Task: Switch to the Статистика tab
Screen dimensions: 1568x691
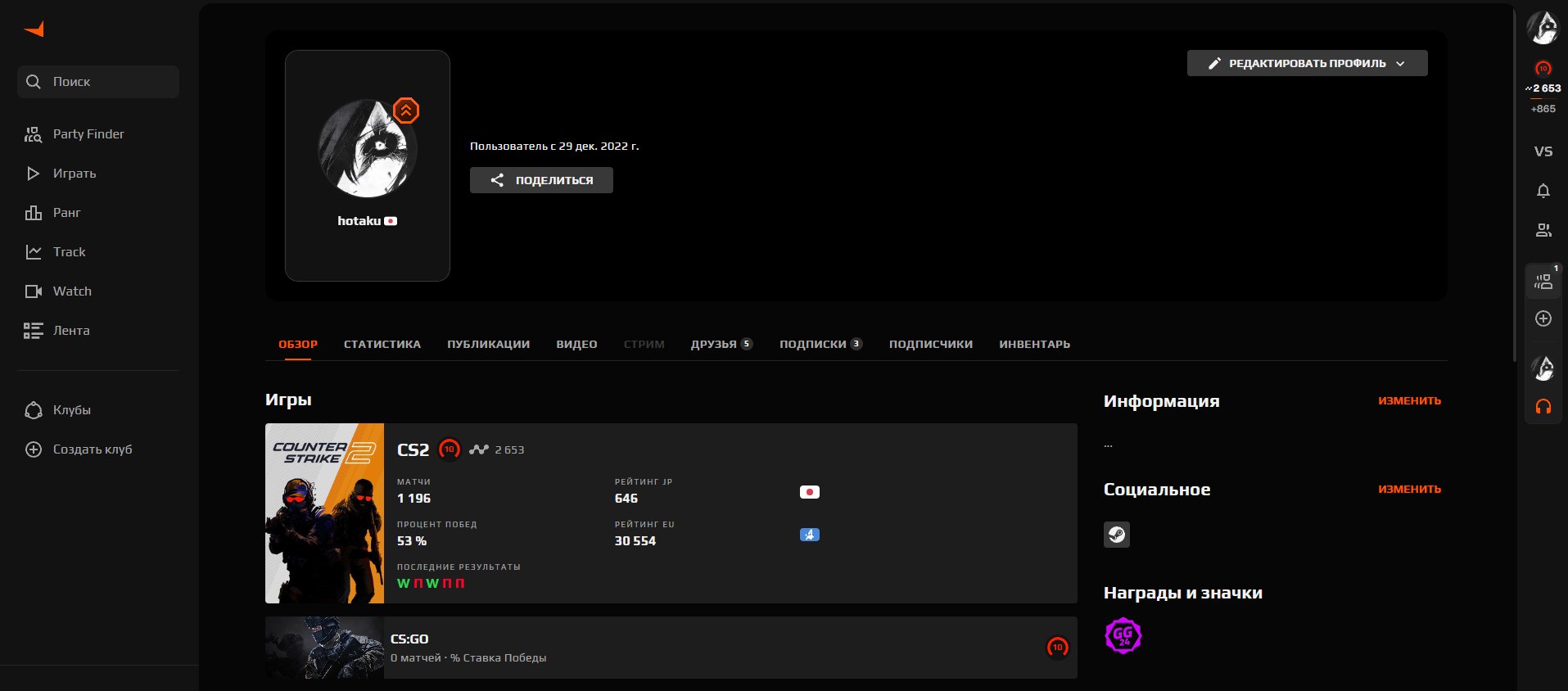Action: click(382, 344)
